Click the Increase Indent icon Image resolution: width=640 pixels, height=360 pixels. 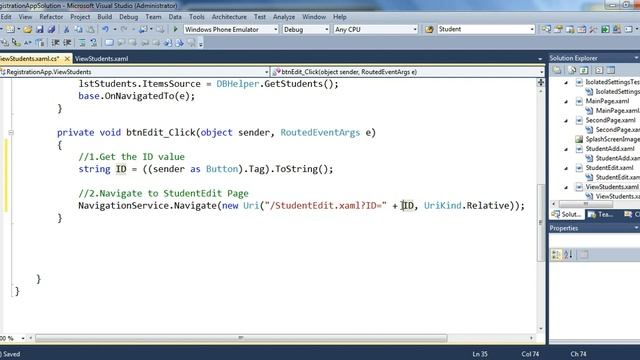tap(67, 42)
